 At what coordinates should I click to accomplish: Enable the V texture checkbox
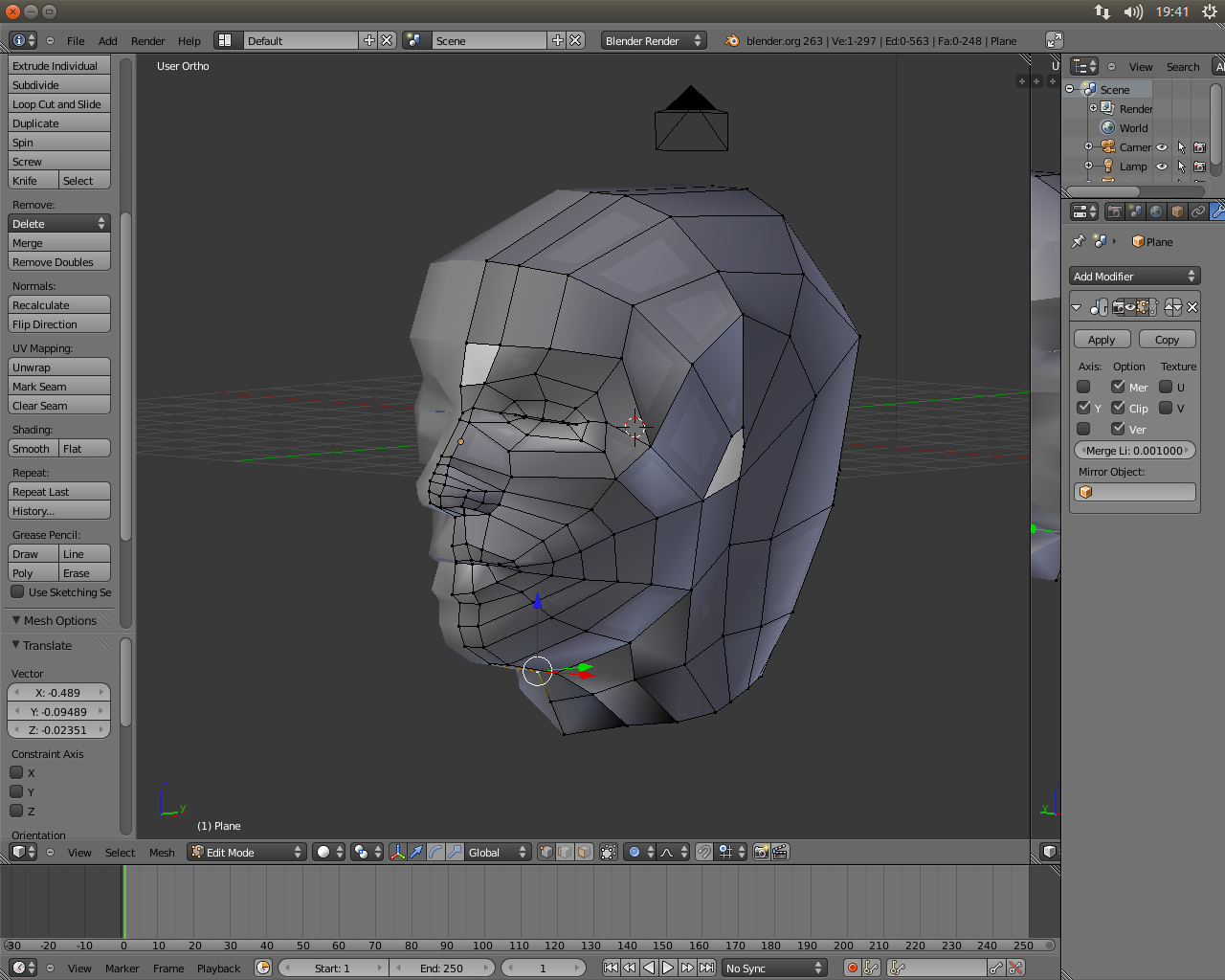(1166, 408)
